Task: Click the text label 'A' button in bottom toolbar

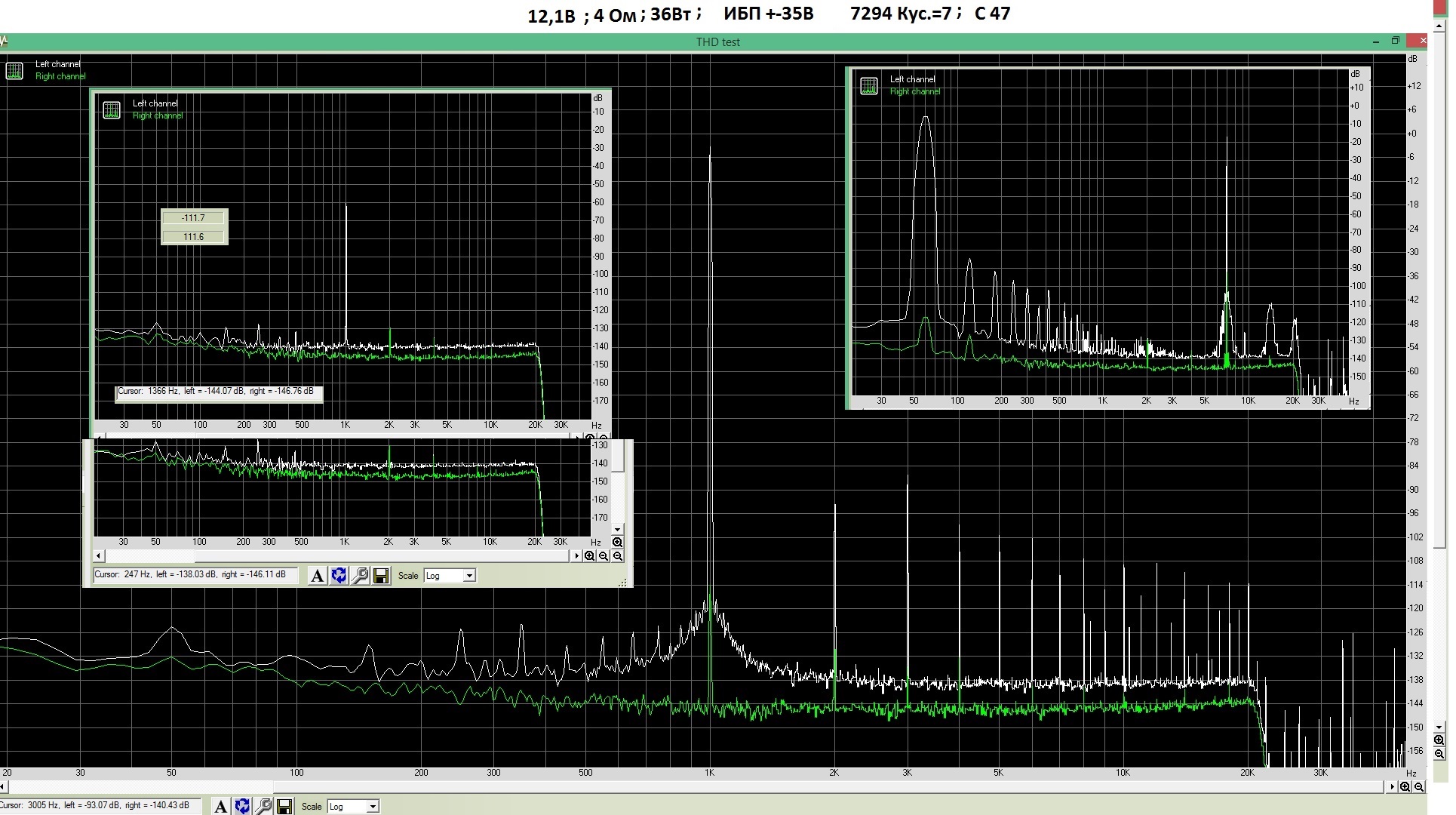Action: coord(220,807)
